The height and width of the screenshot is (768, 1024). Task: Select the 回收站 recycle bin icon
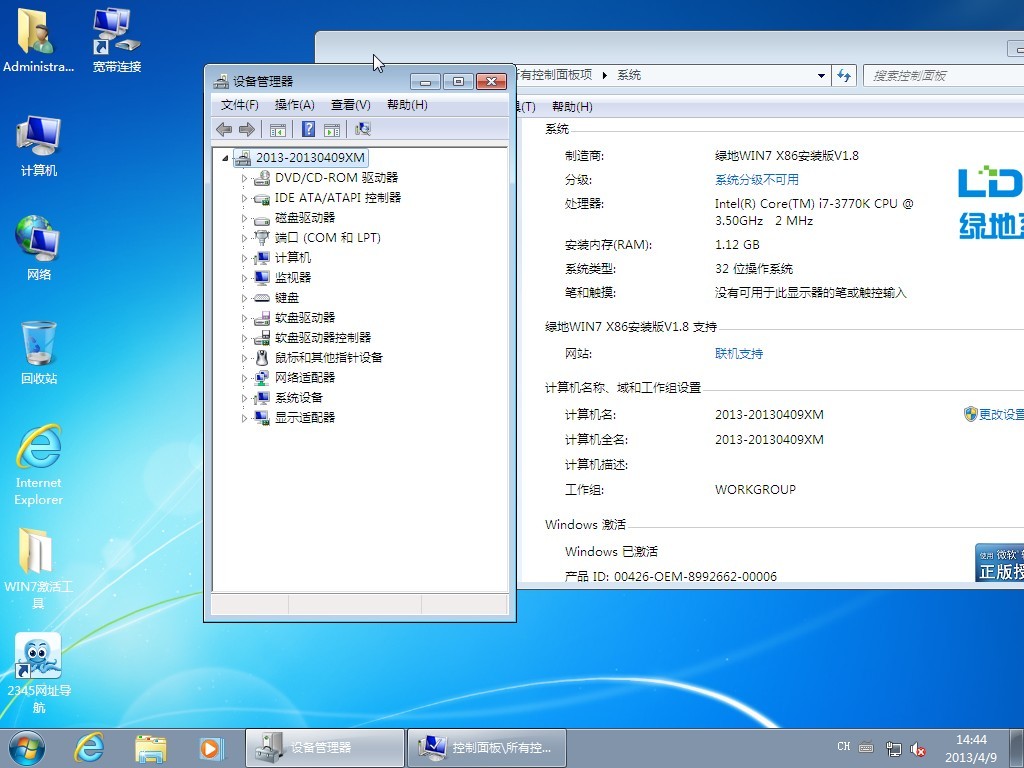tap(39, 353)
